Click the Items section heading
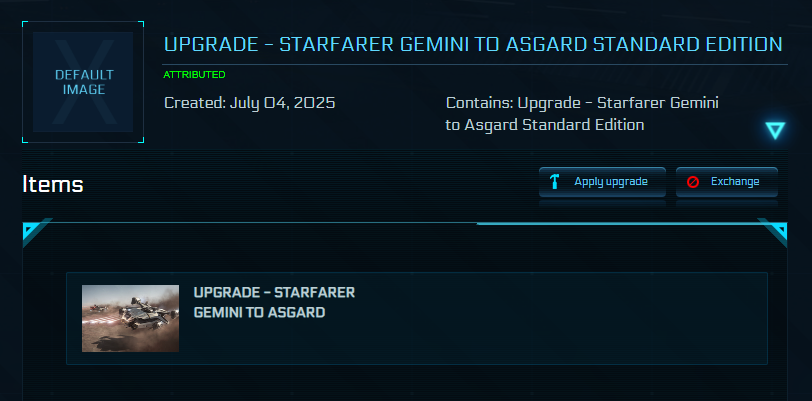 click(x=53, y=184)
